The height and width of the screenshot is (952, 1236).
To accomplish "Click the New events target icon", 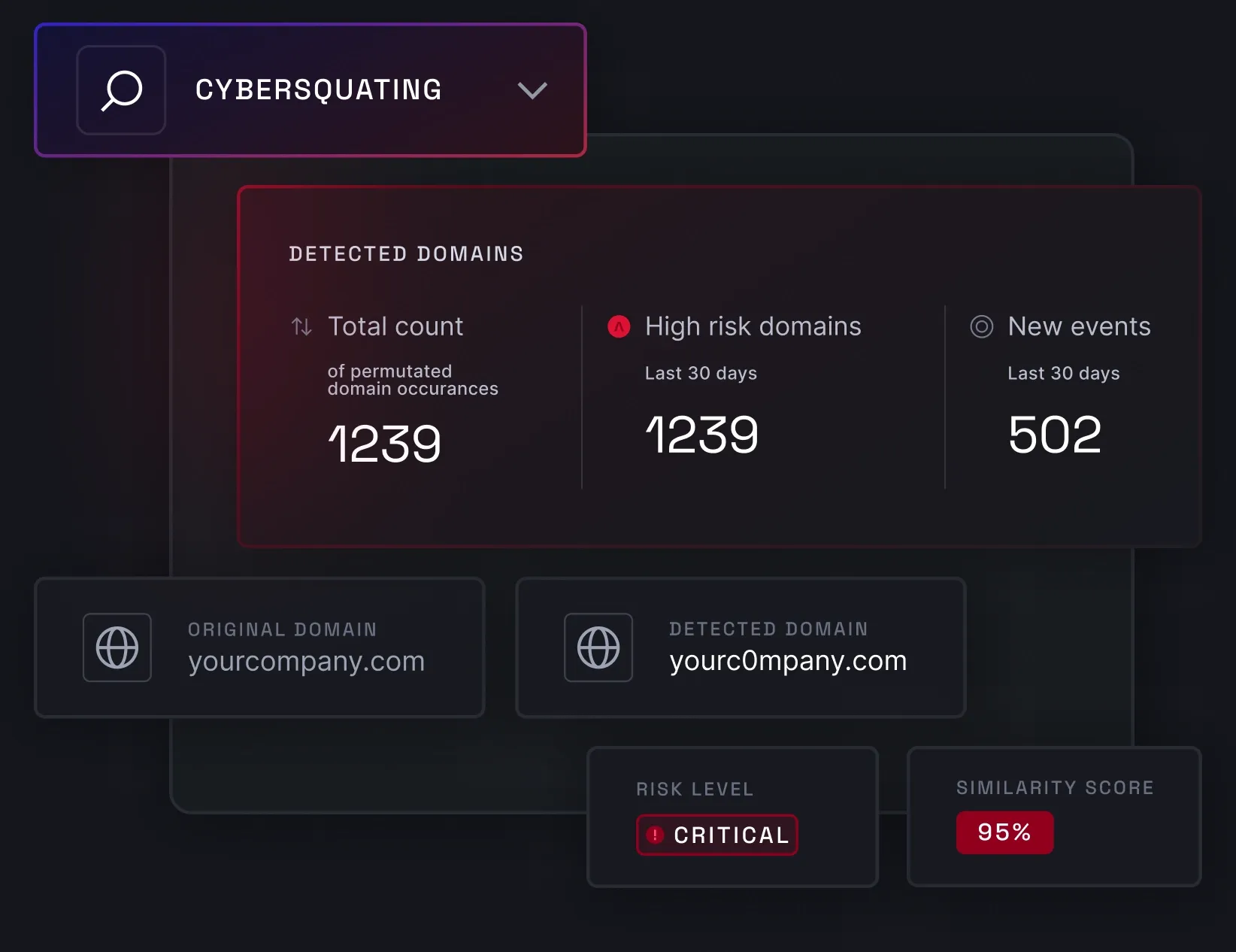I will click(981, 326).
